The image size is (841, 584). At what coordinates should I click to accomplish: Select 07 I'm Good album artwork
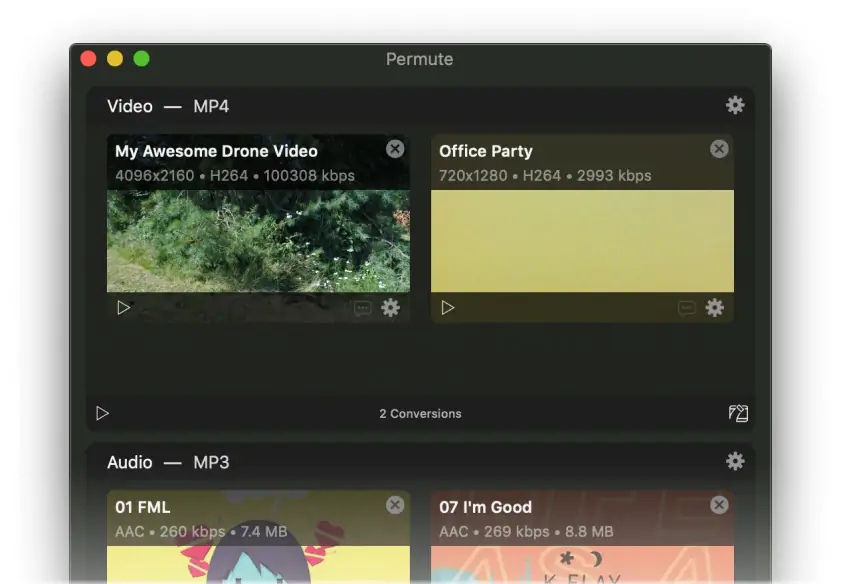pyautogui.click(x=582, y=565)
